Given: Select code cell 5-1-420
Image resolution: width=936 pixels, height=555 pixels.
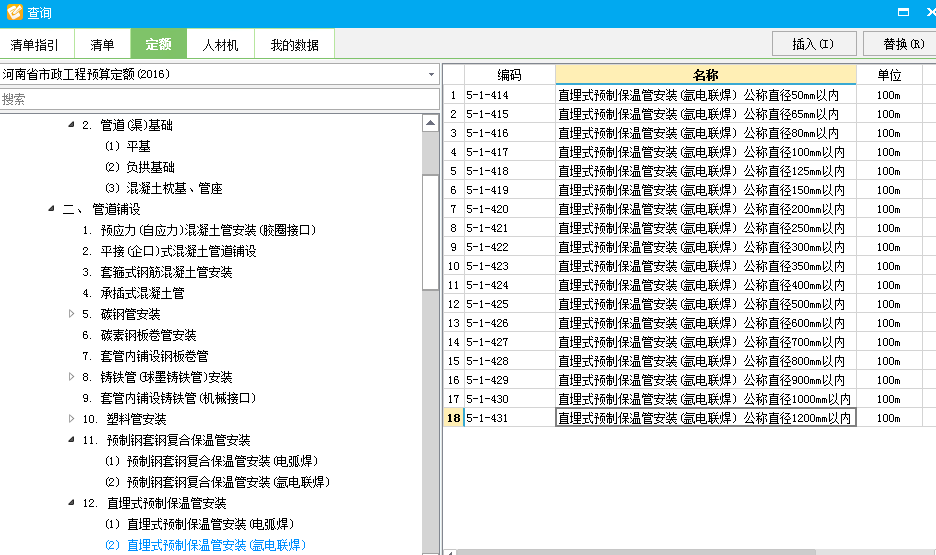Looking at the screenshot, I should click(509, 209).
